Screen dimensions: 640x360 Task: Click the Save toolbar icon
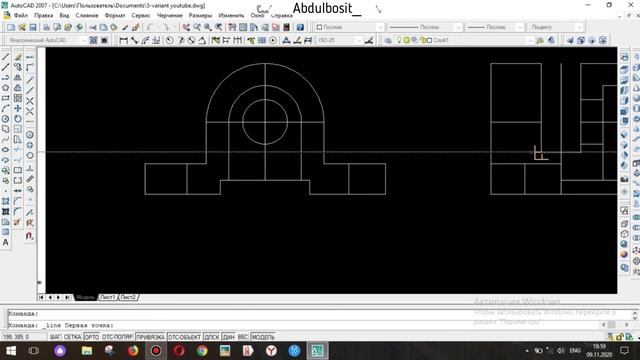point(33,27)
